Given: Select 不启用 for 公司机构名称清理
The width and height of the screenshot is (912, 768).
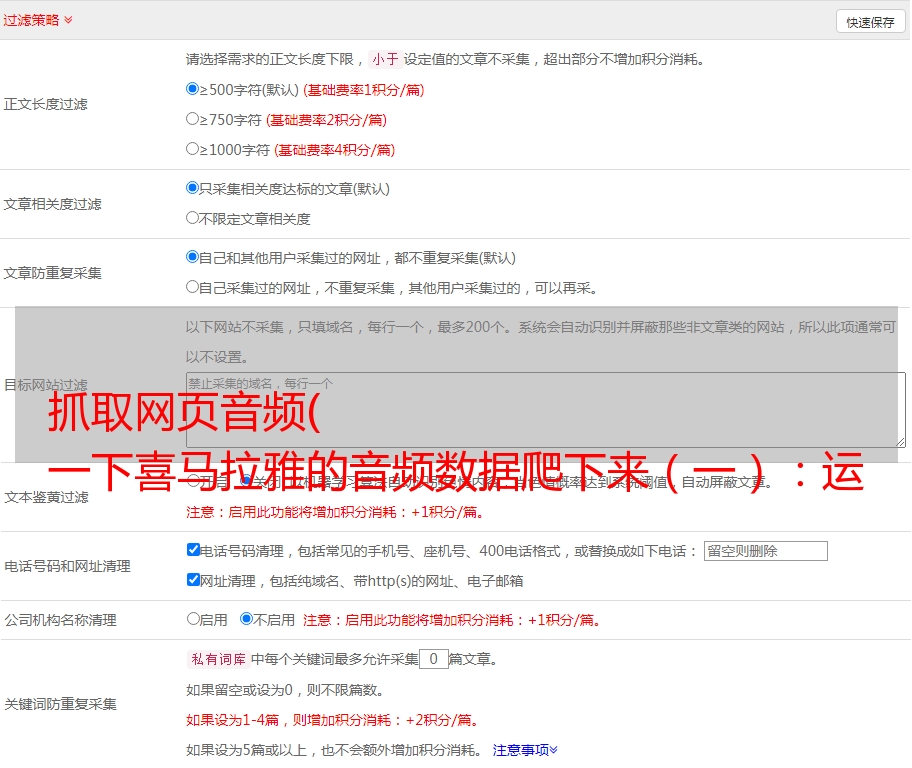Looking at the screenshot, I should 246,618.
